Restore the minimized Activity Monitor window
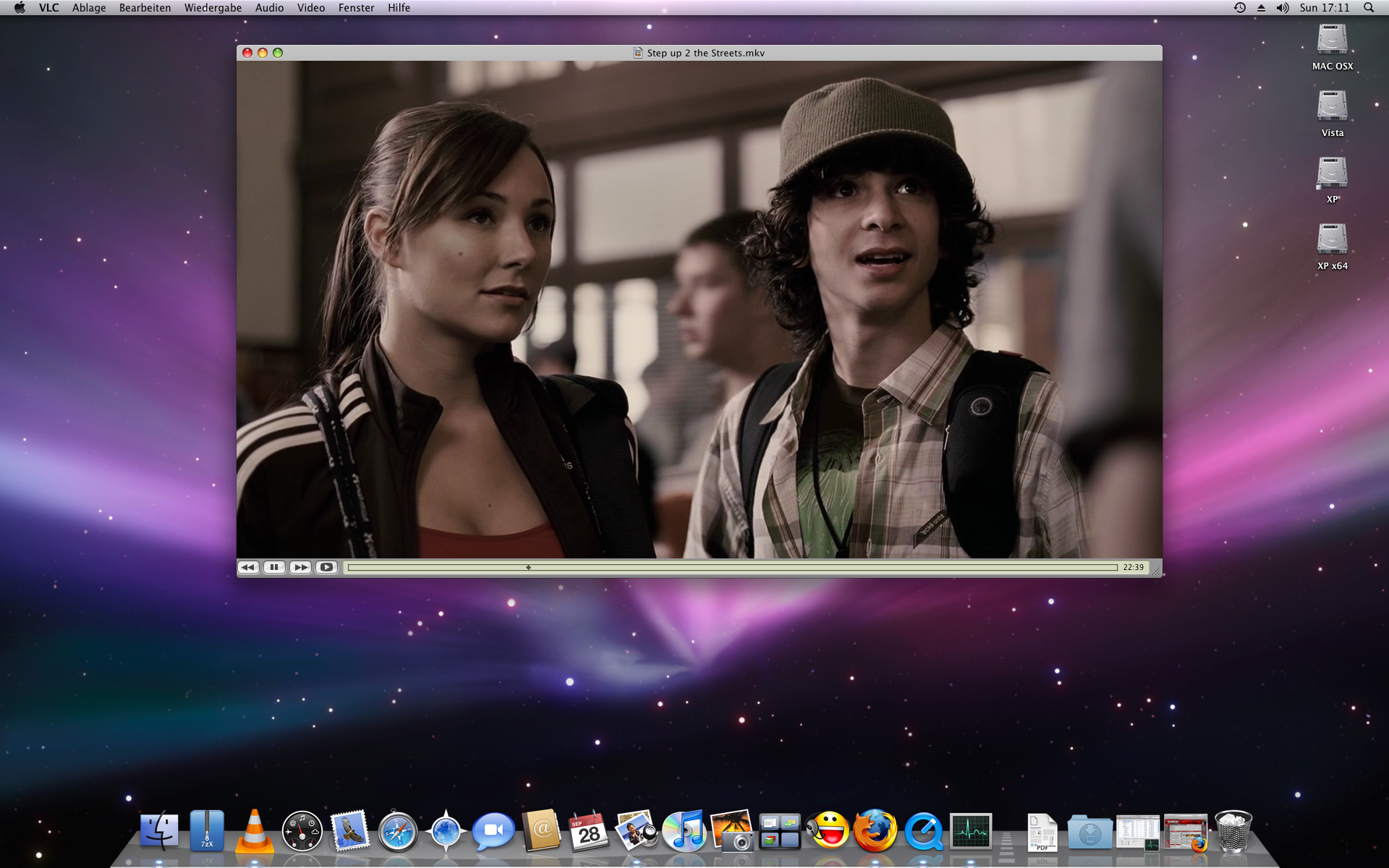This screenshot has height=868, width=1389. [x=1137, y=832]
